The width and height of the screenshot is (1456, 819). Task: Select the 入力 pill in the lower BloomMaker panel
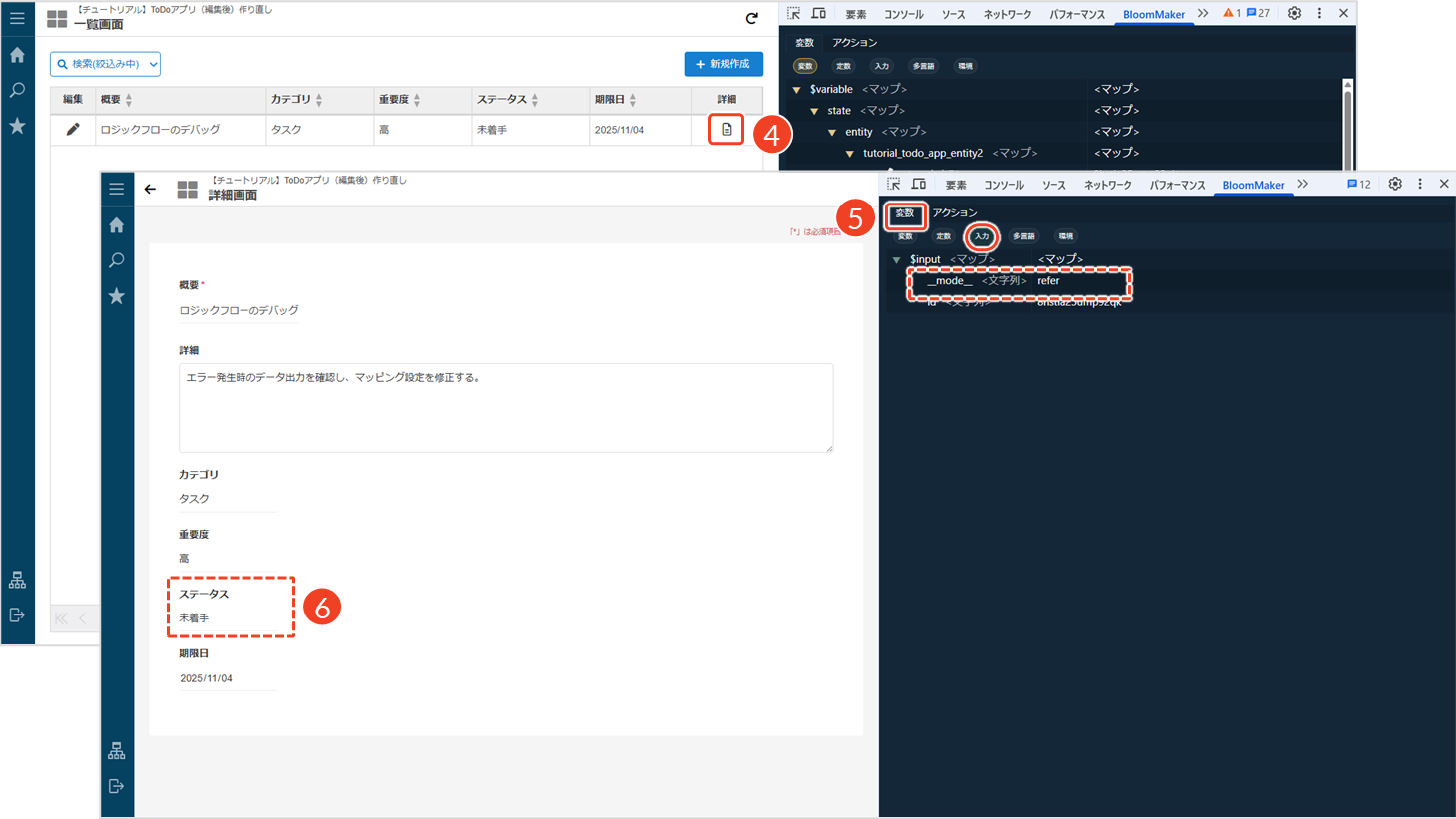click(x=982, y=236)
